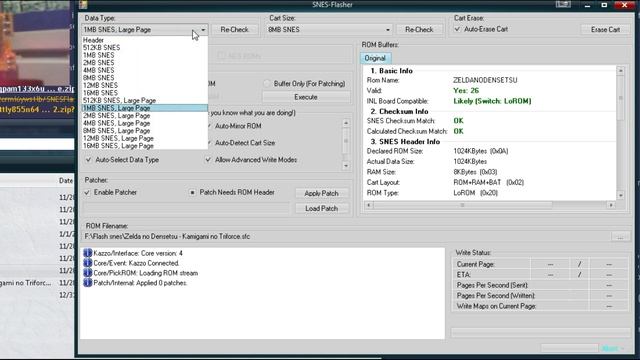Image resolution: width=640 pixels, height=360 pixels.
Task: Click options list scroll up arrow
Action: tap(346, 123)
